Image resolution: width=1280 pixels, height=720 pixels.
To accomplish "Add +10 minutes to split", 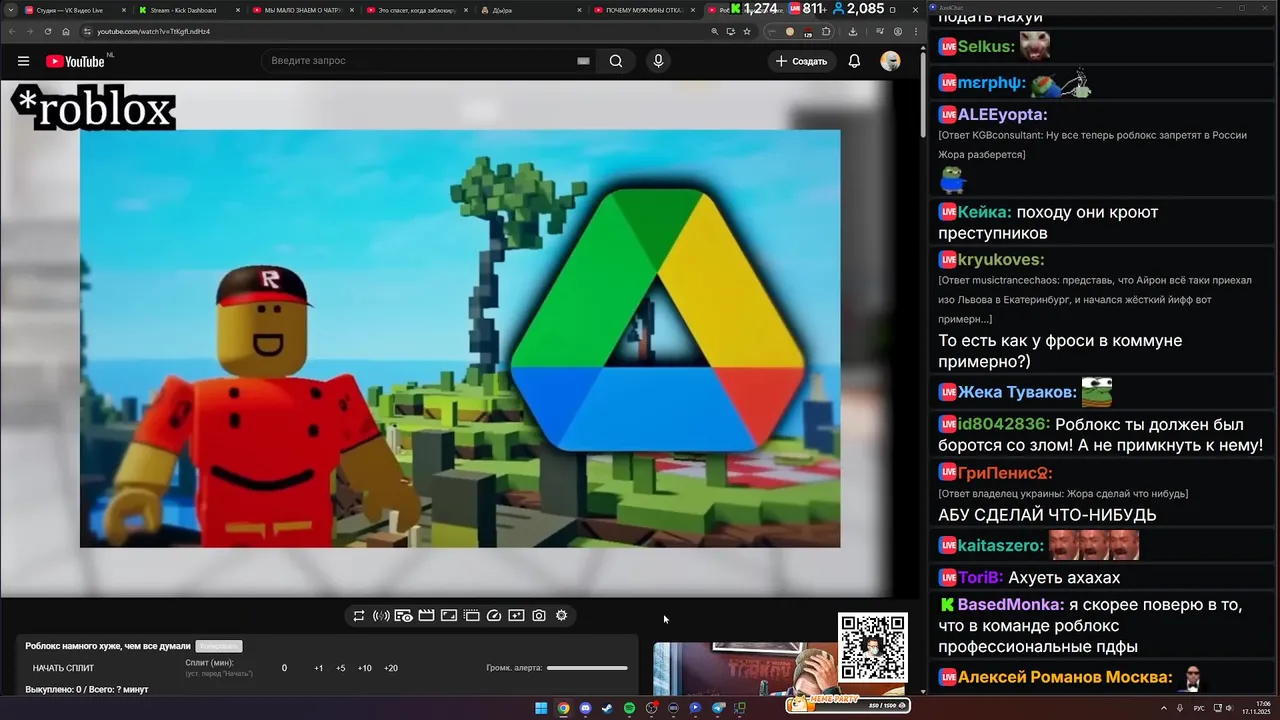I will (x=364, y=668).
